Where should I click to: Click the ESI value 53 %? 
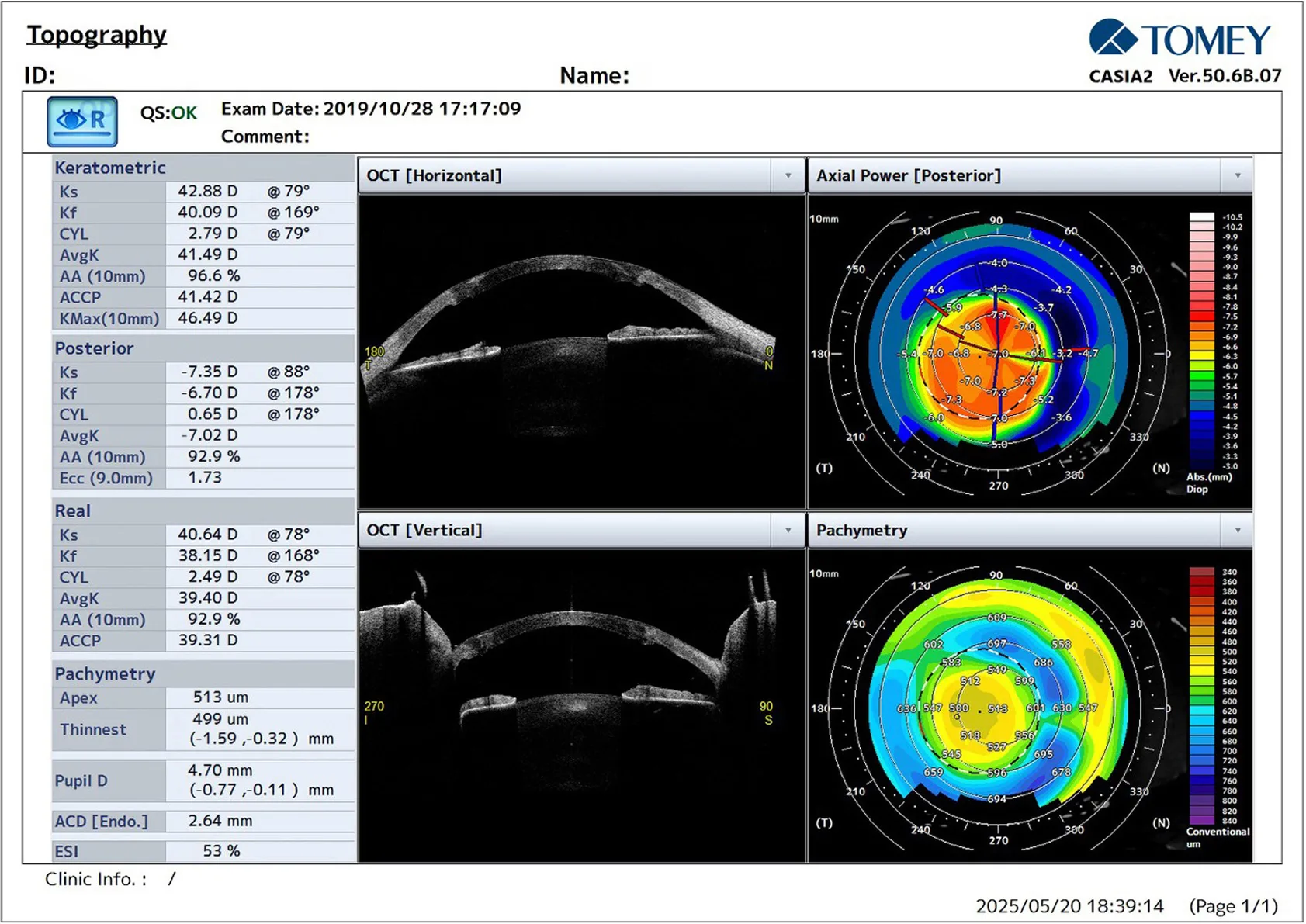[221, 851]
